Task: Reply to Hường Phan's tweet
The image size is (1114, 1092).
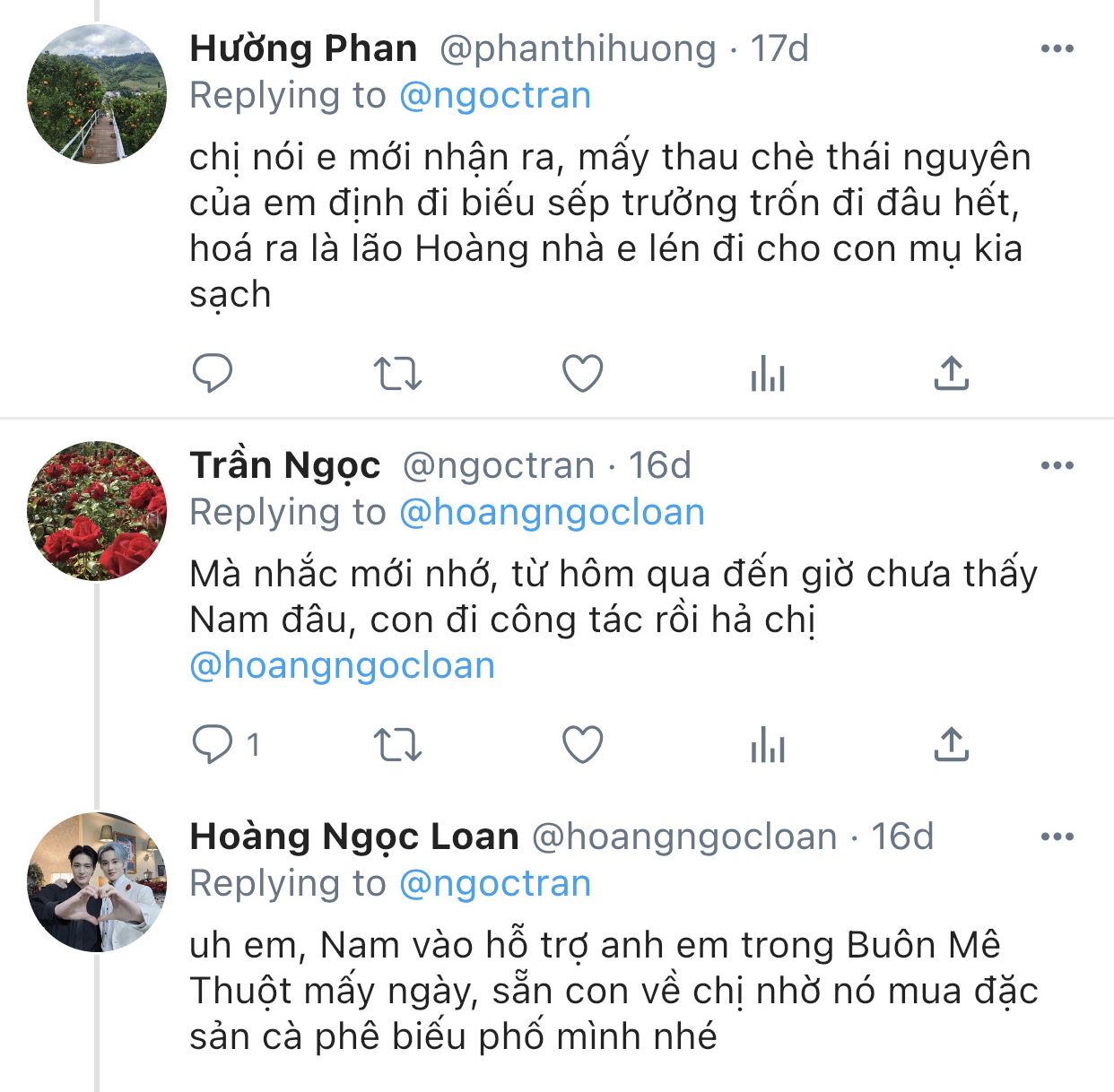Action: pyautogui.click(x=213, y=373)
